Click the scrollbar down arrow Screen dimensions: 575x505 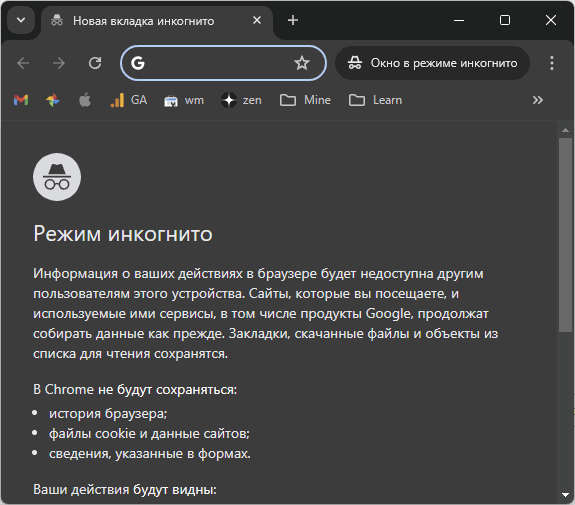pyautogui.click(x=565, y=495)
